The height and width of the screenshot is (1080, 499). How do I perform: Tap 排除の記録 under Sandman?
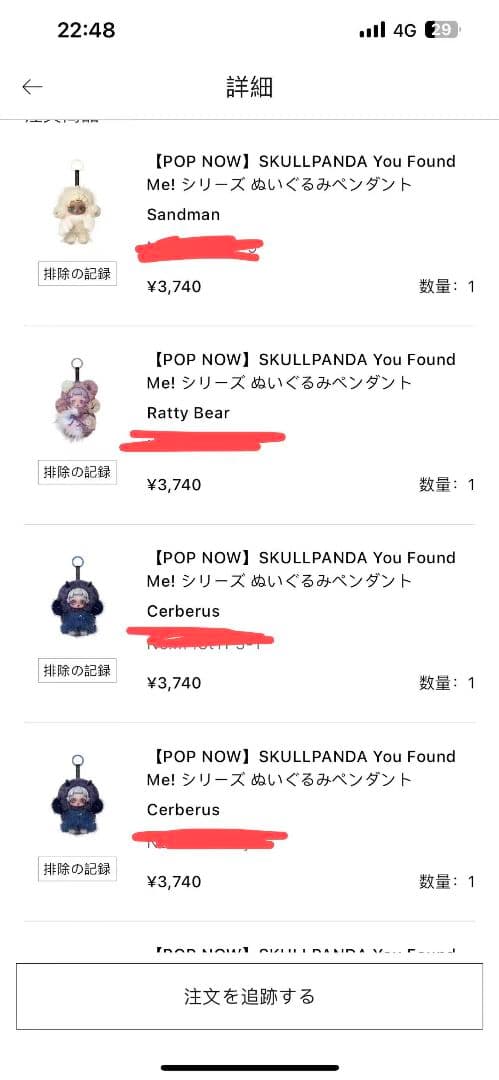pyautogui.click(x=77, y=273)
